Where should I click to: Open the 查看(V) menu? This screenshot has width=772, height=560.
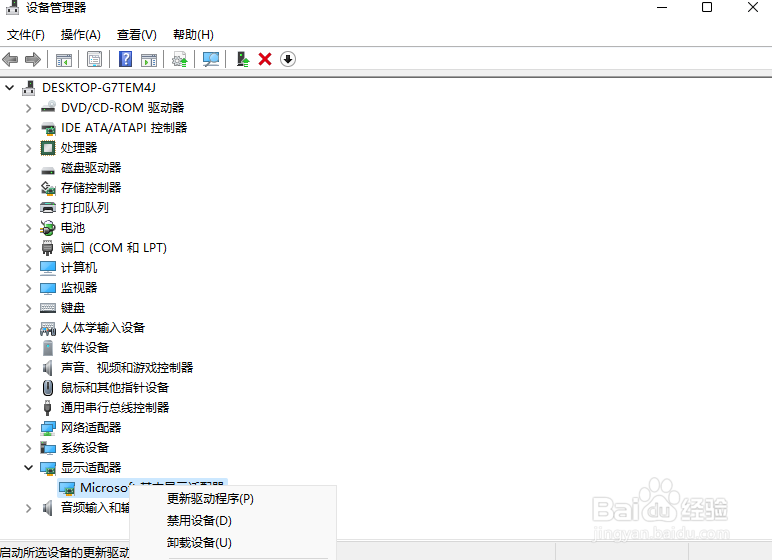point(137,34)
